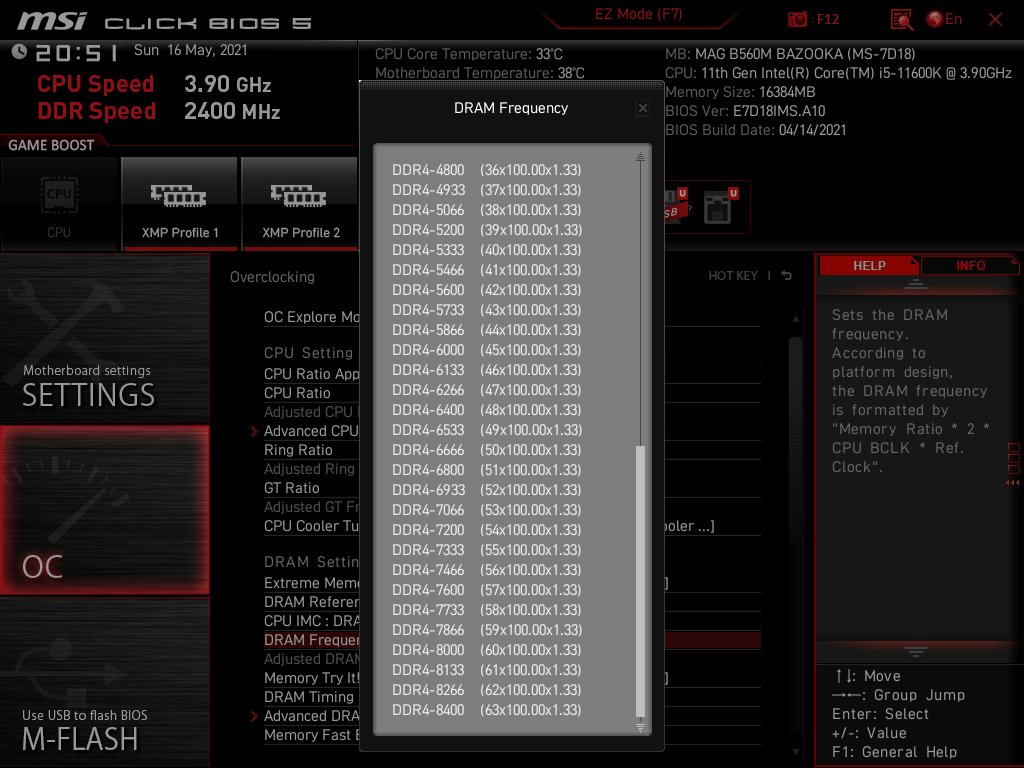The width and height of the screenshot is (1024, 768).
Task: Select DDR4-5200 frequency option
Action: (x=487, y=230)
